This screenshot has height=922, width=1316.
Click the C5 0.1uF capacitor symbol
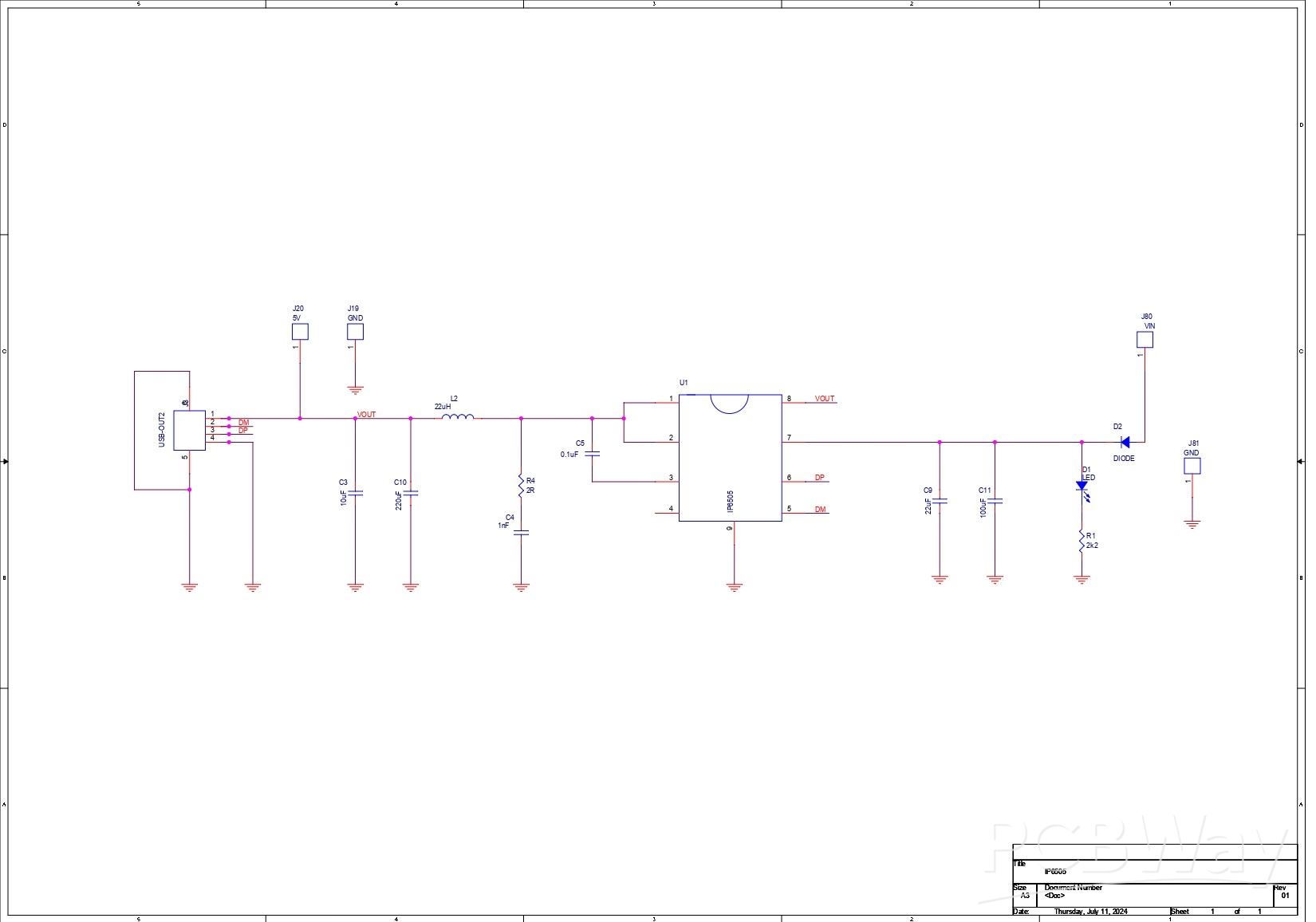(592, 454)
